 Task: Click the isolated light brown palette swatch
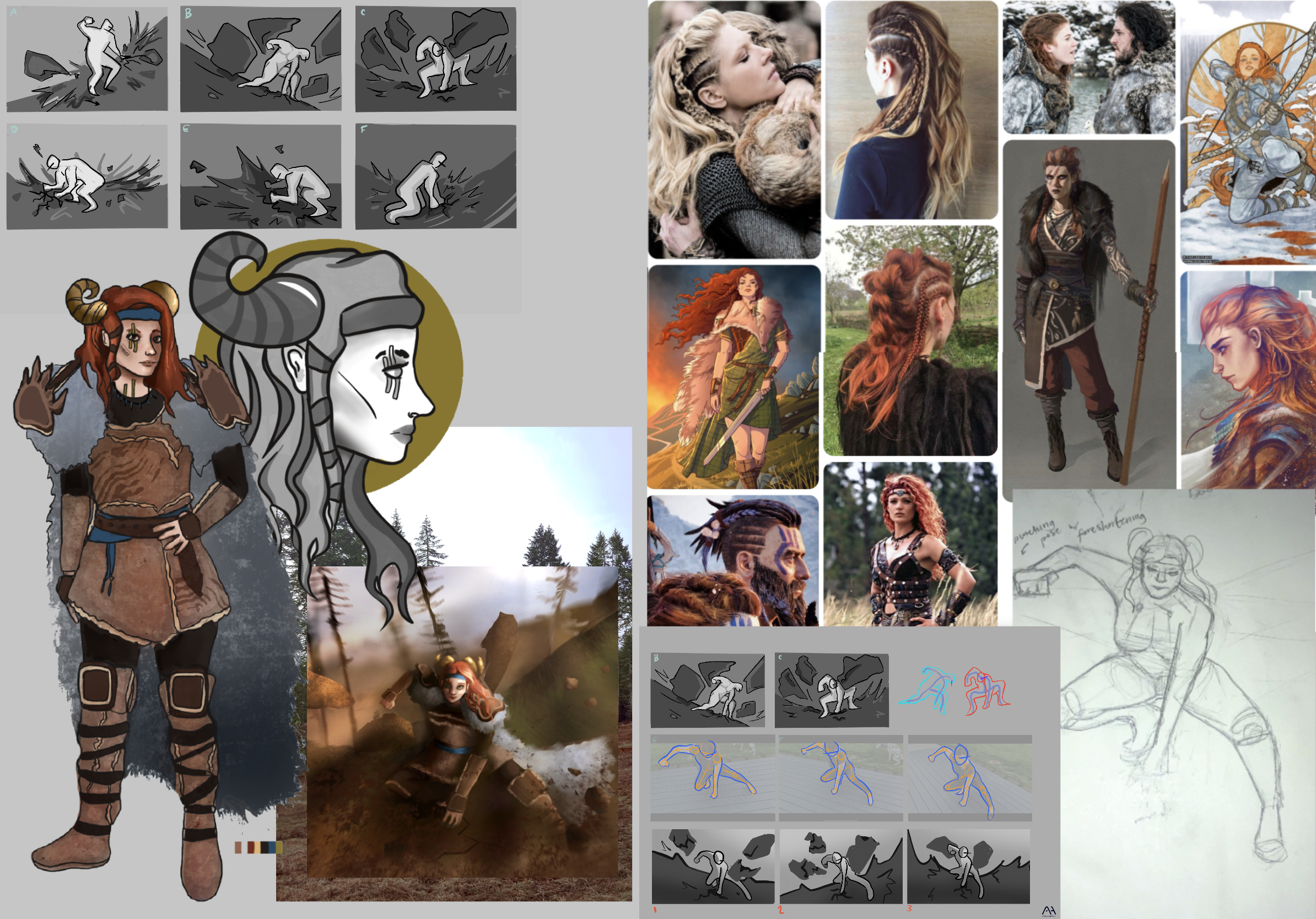click(x=239, y=847)
